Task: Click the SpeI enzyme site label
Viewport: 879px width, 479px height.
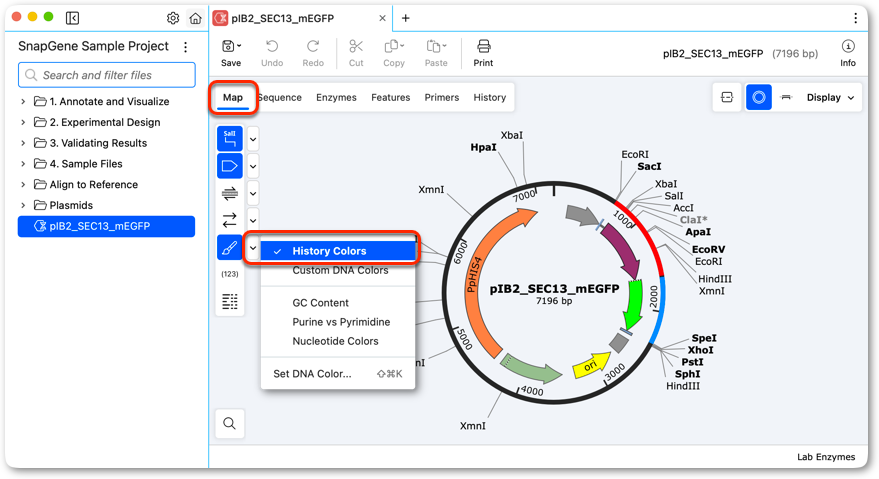Action: [704, 338]
